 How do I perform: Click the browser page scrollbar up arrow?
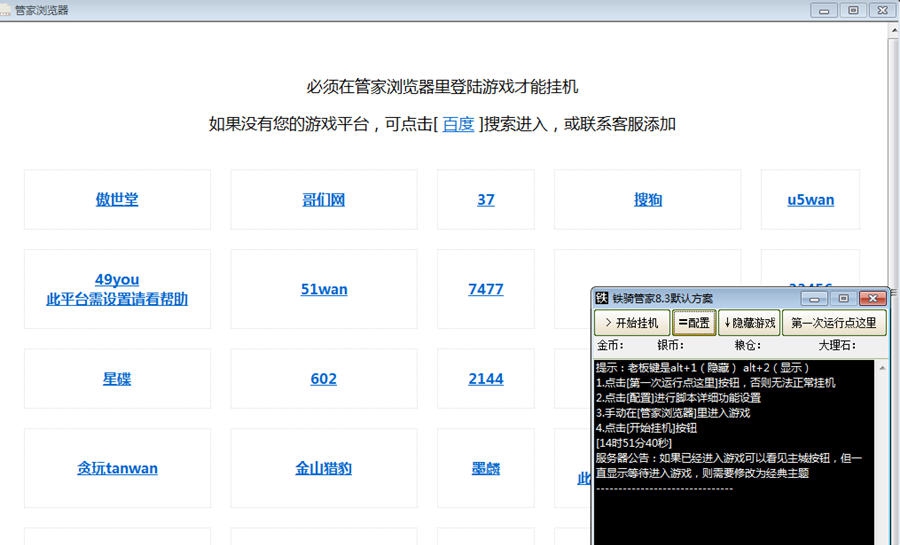click(x=894, y=30)
